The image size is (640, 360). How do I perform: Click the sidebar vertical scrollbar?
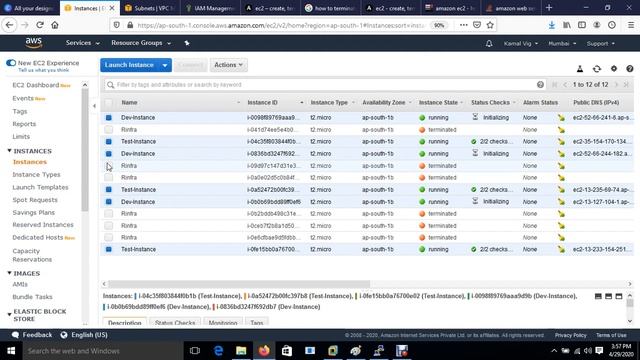coord(85,150)
